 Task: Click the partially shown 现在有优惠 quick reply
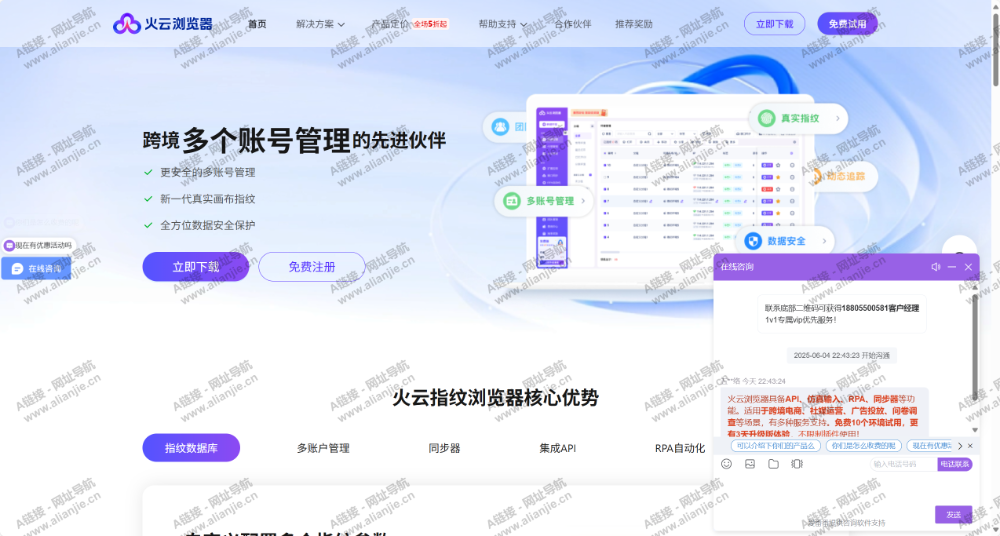(930, 446)
